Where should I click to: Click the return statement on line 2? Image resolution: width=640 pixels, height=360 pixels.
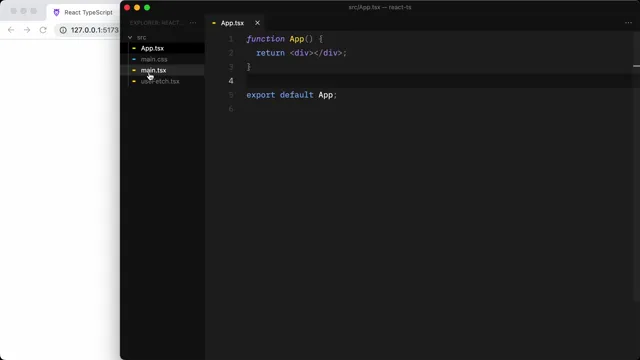pyautogui.click(x=301, y=53)
